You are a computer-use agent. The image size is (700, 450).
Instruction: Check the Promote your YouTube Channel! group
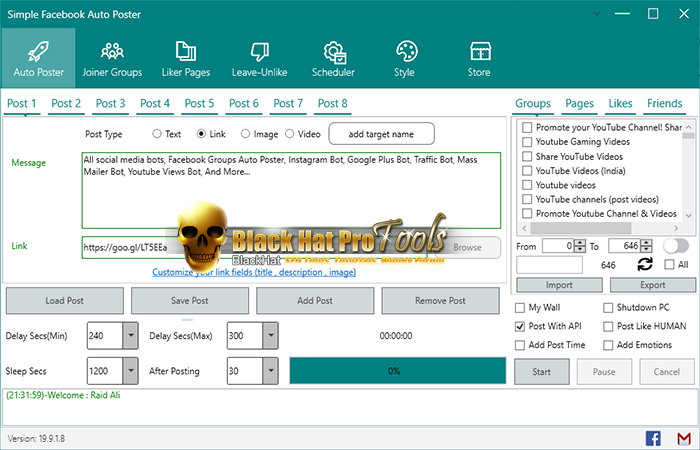point(527,128)
